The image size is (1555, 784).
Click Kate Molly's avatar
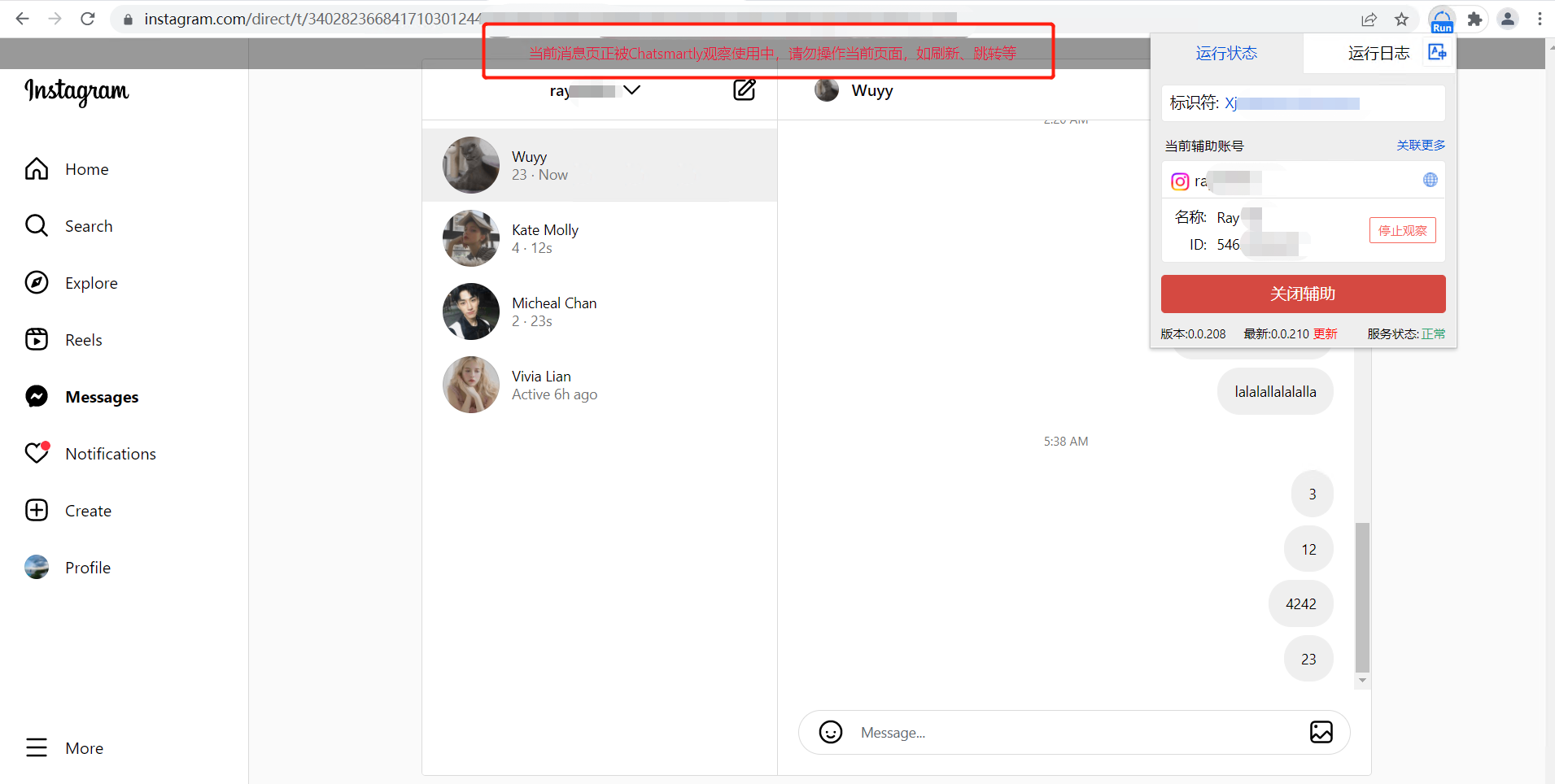(x=471, y=238)
